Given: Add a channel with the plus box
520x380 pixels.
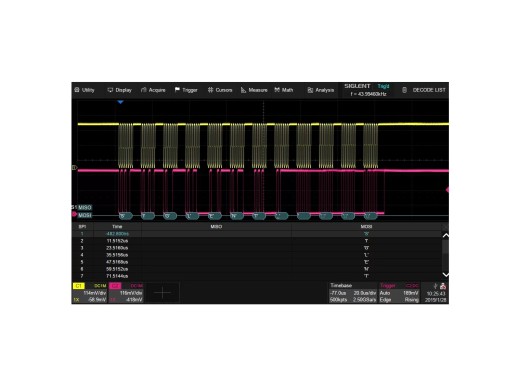Looking at the screenshot, I should click(x=162, y=293).
